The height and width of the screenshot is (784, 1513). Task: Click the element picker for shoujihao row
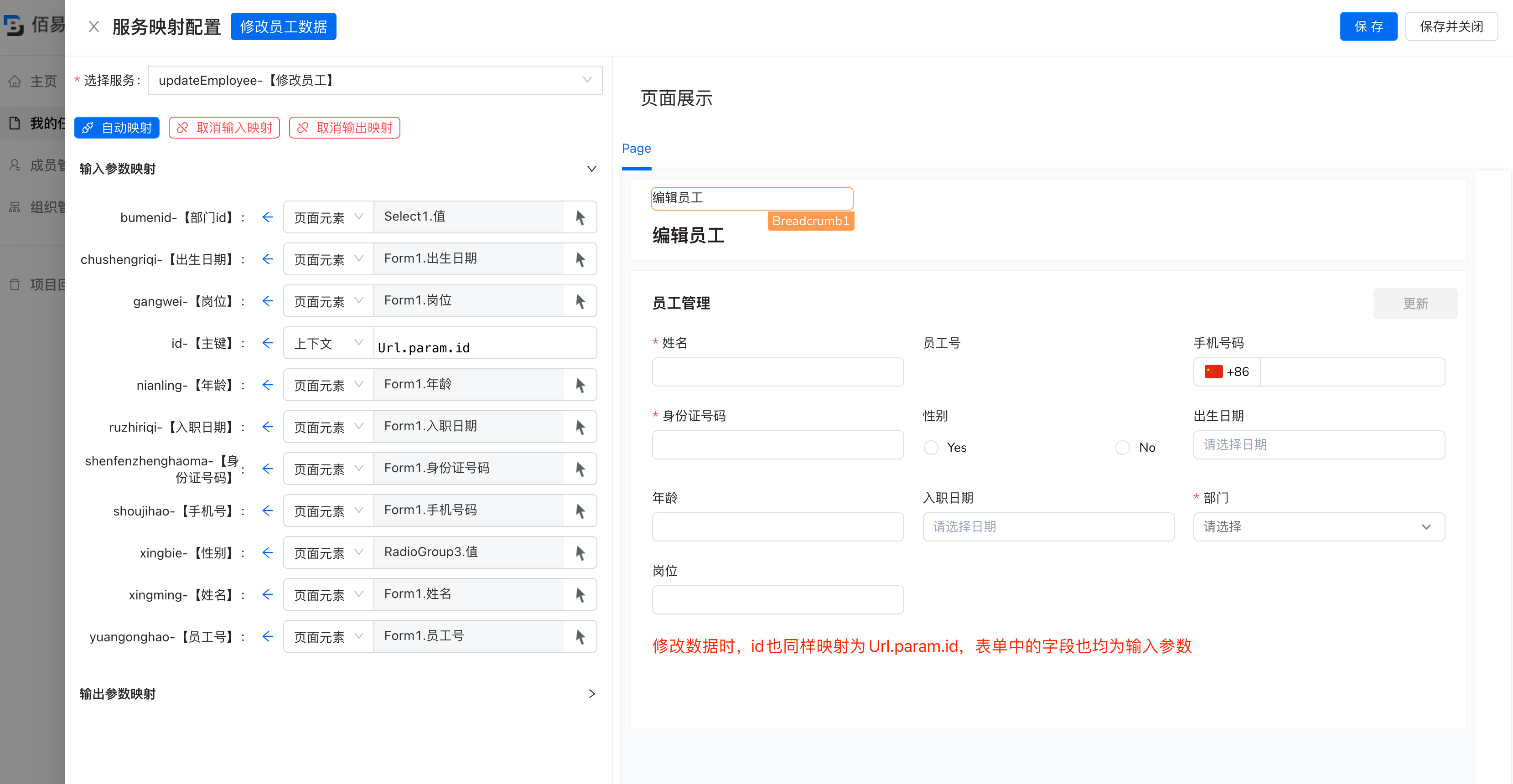[580, 511]
